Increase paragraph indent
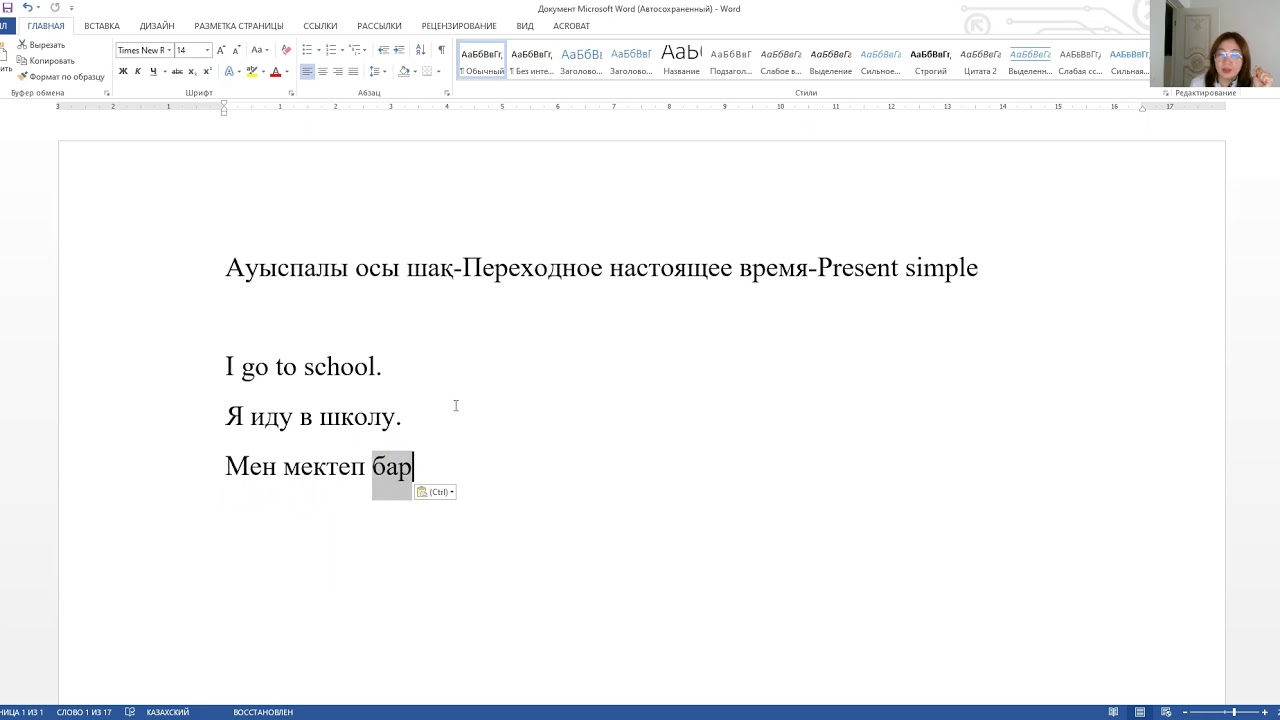 [x=399, y=50]
